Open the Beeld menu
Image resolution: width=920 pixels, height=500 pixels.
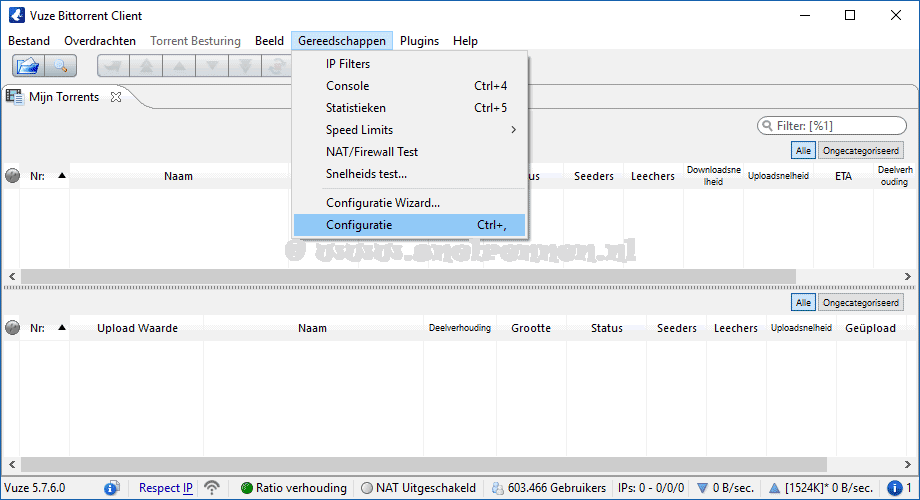coord(269,40)
